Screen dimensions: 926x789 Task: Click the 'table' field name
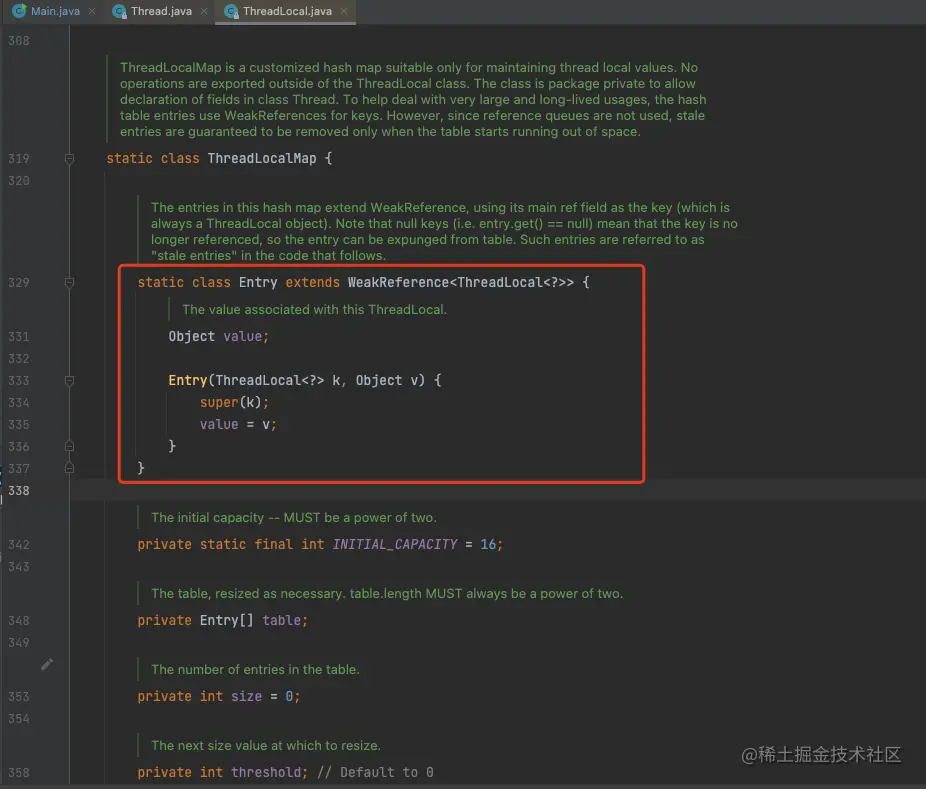(x=281, y=621)
